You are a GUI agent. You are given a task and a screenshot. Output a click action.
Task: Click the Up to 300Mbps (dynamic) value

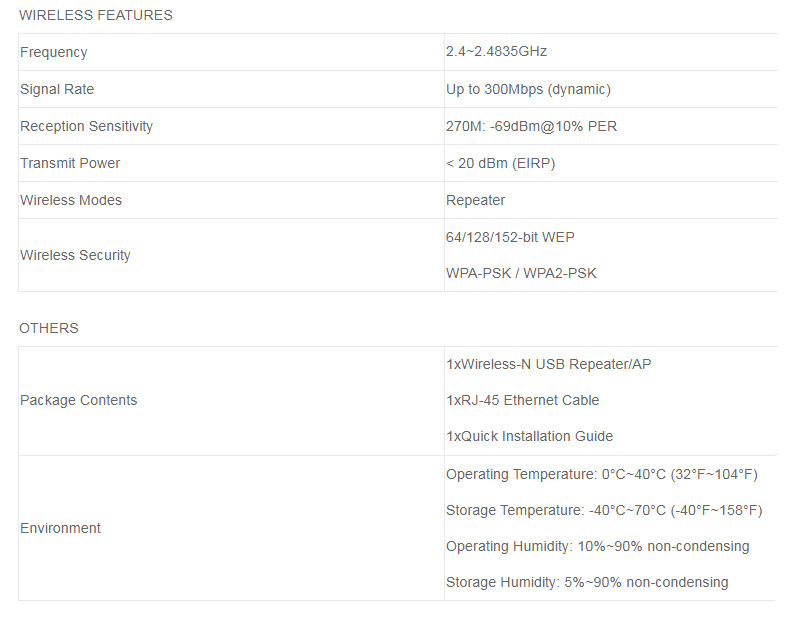[x=528, y=89]
